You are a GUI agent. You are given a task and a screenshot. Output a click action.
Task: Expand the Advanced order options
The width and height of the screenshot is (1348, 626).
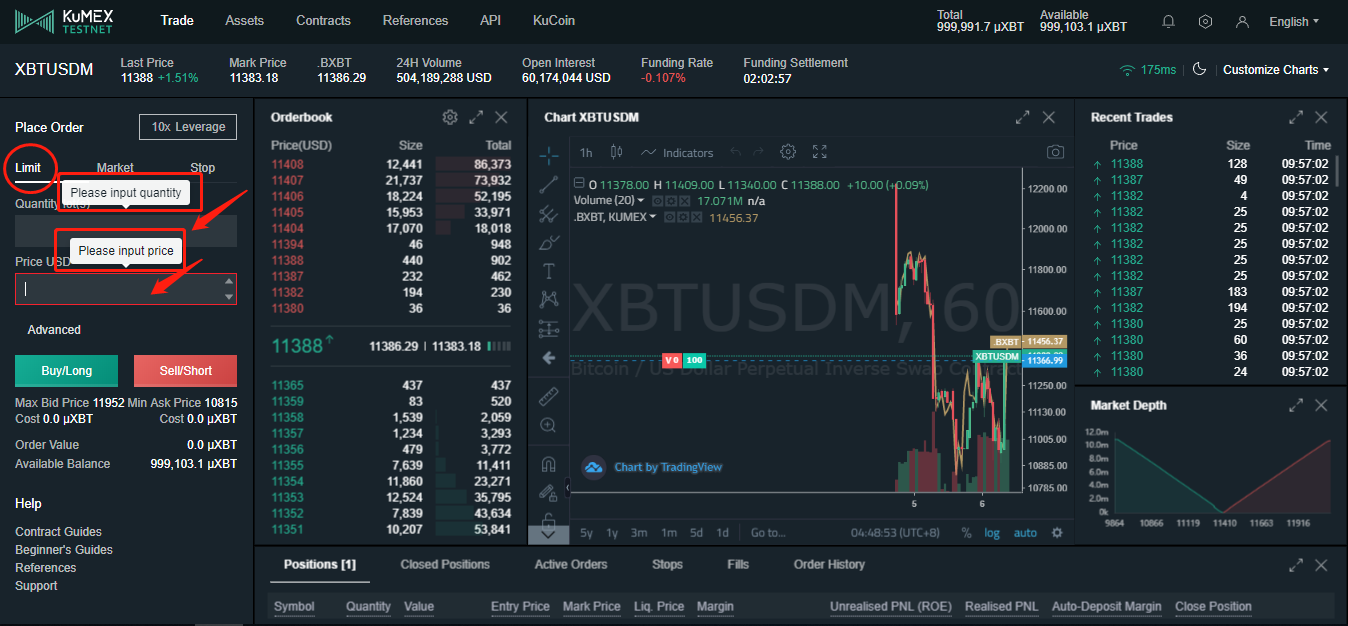(x=54, y=330)
